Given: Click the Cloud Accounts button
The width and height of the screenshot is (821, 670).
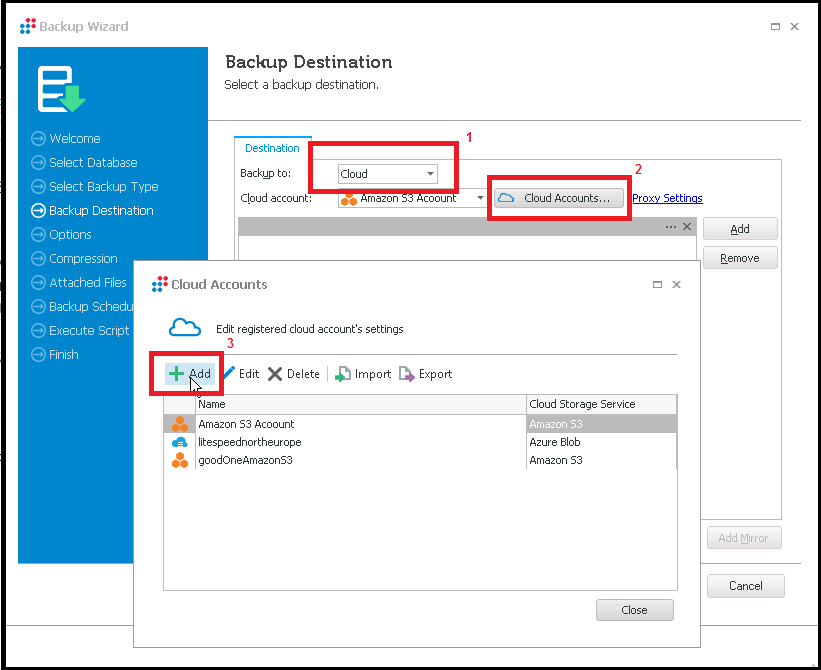Looking at the screenshot, I should point(558,198).
